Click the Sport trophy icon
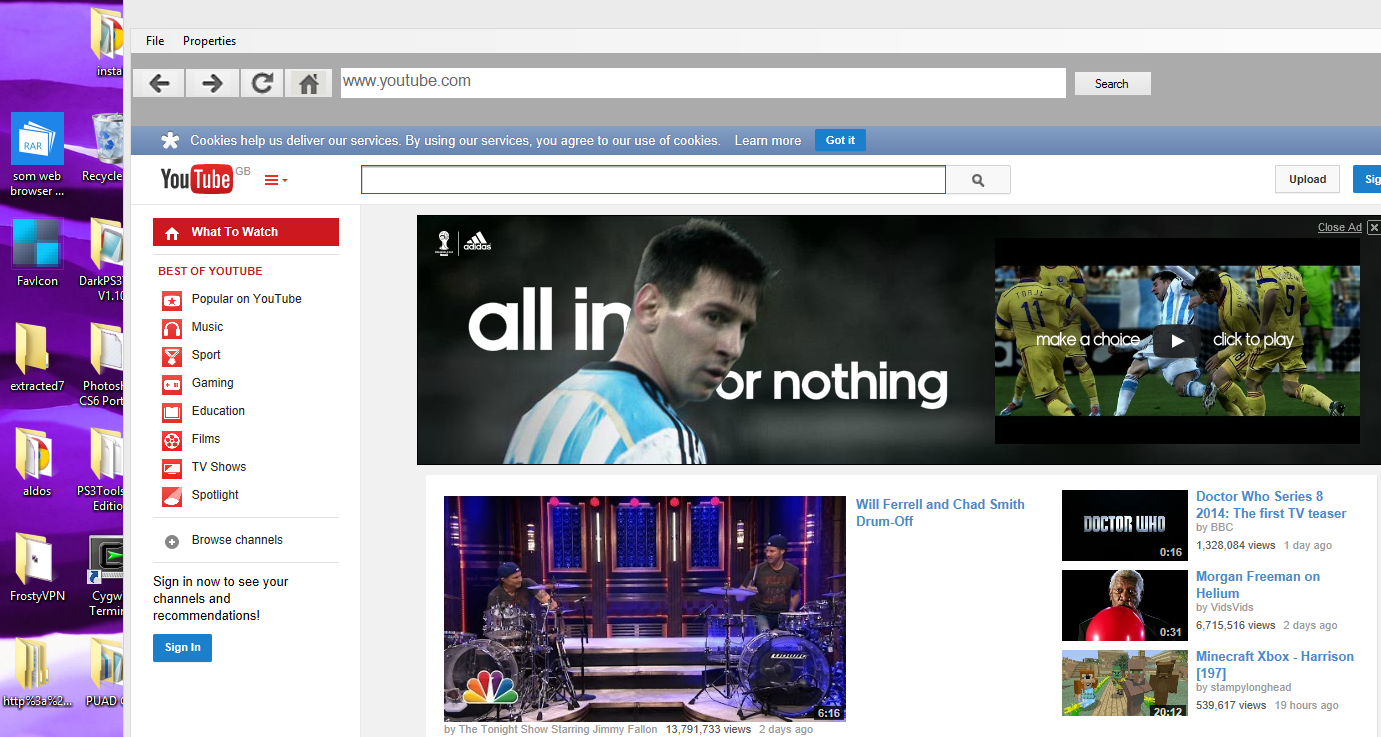The height and width of the screenshot is (737, 1381). [x=172, y=355]
